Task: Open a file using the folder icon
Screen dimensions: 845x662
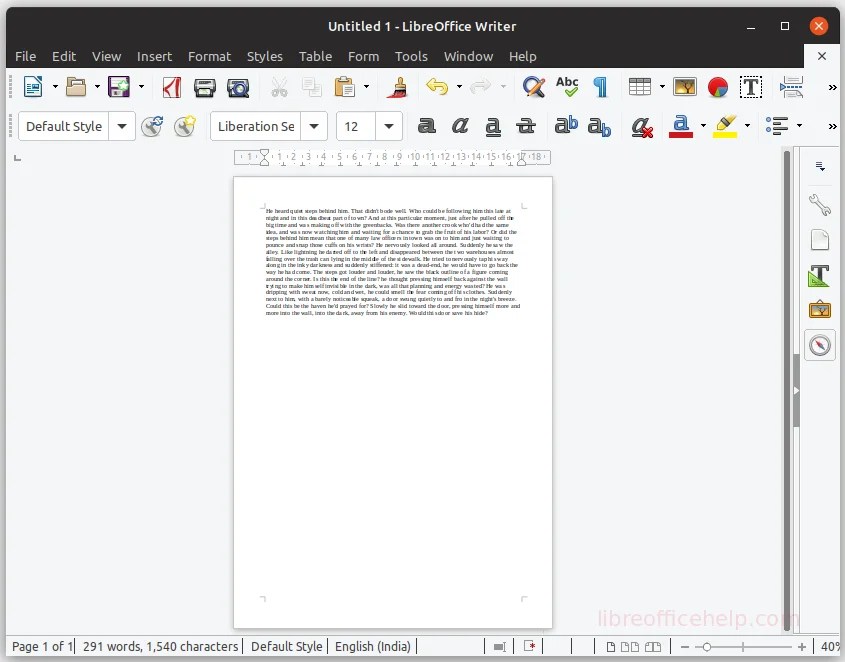Action: click(76, 87)
